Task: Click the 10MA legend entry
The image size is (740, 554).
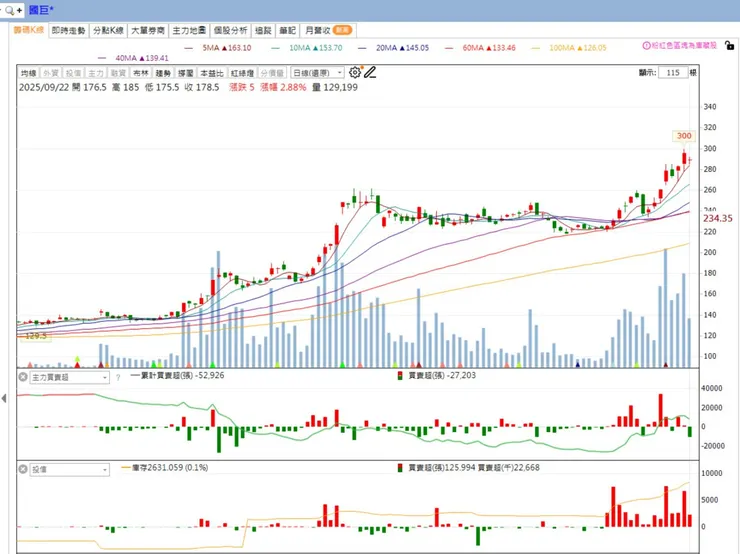Action: pyautogui.click(x=307, y=48)
